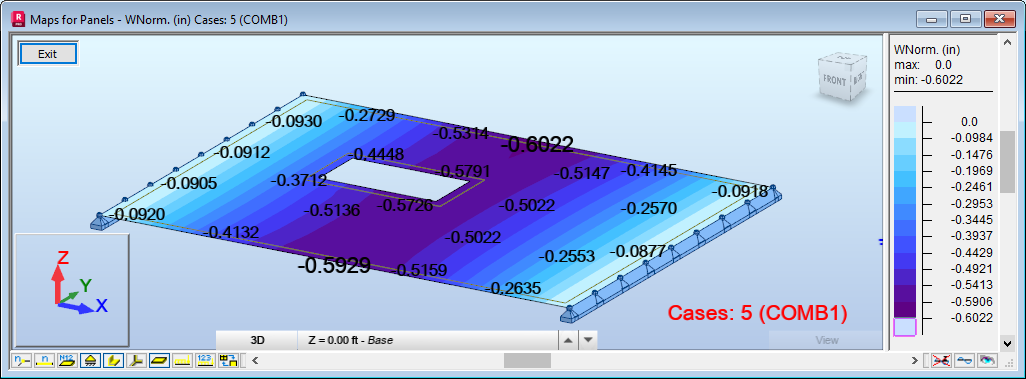Click the -0.0918 value label

pos(740,192)
